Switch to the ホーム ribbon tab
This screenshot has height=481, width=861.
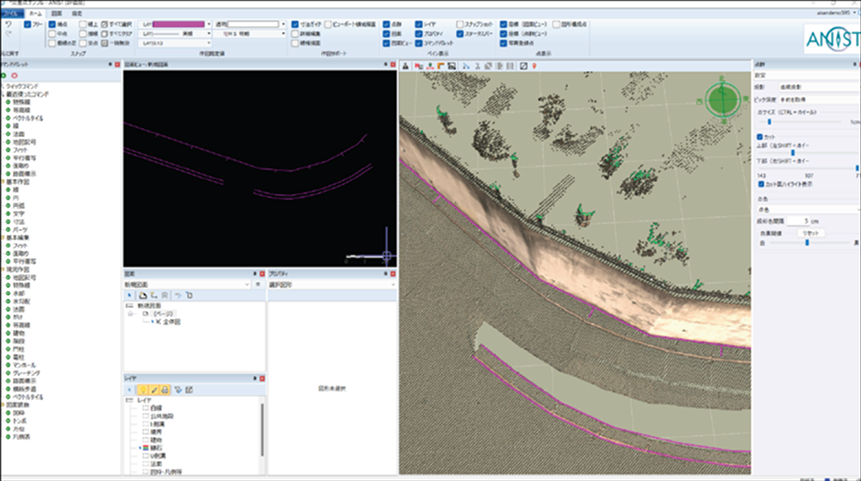[35, 13]
